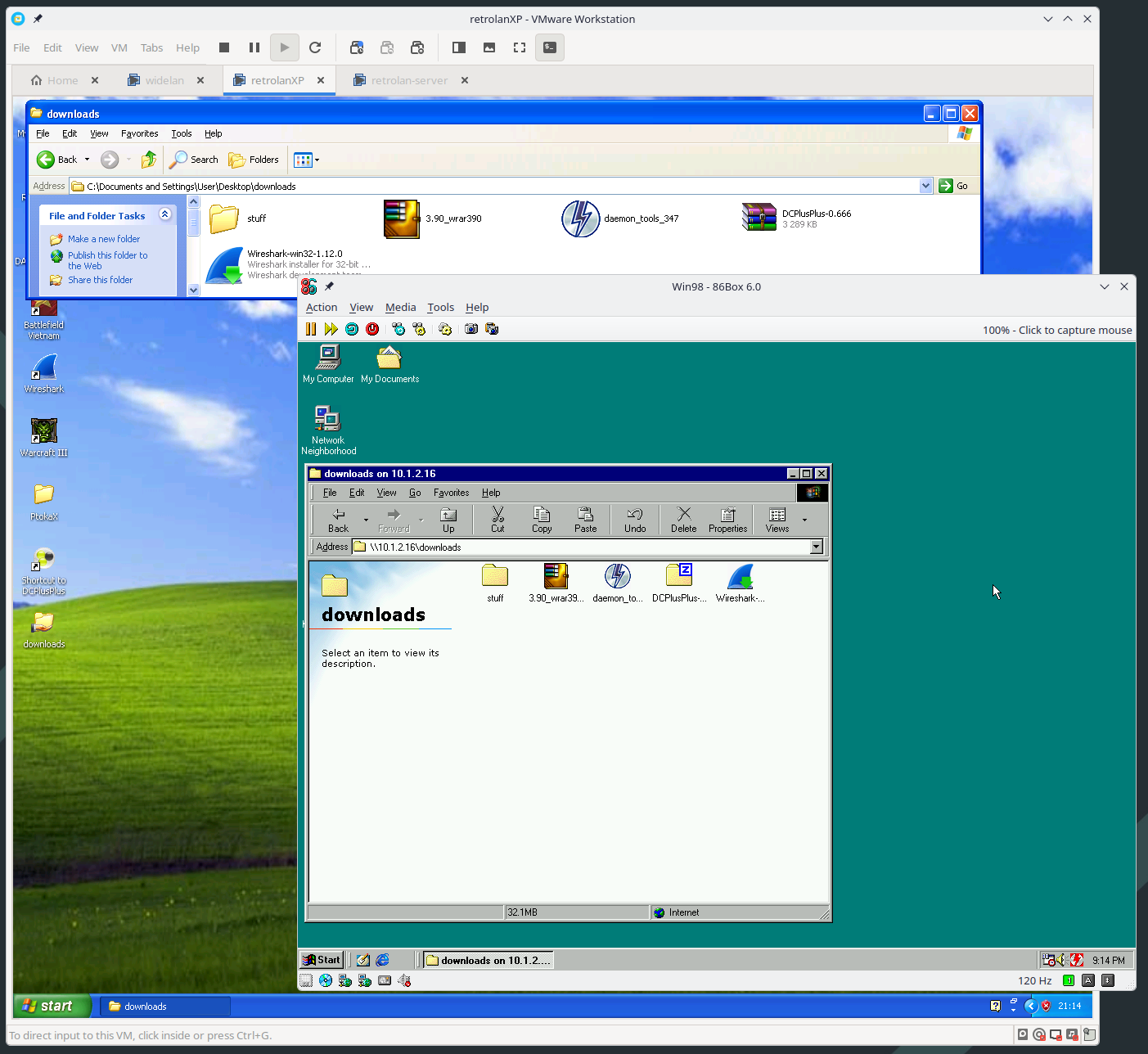The width and height of the screenshot is (1148, 1054).
Task: Send Ctrl+Alt+Esc from 86Box toolbar
Action: coord(419,329)
